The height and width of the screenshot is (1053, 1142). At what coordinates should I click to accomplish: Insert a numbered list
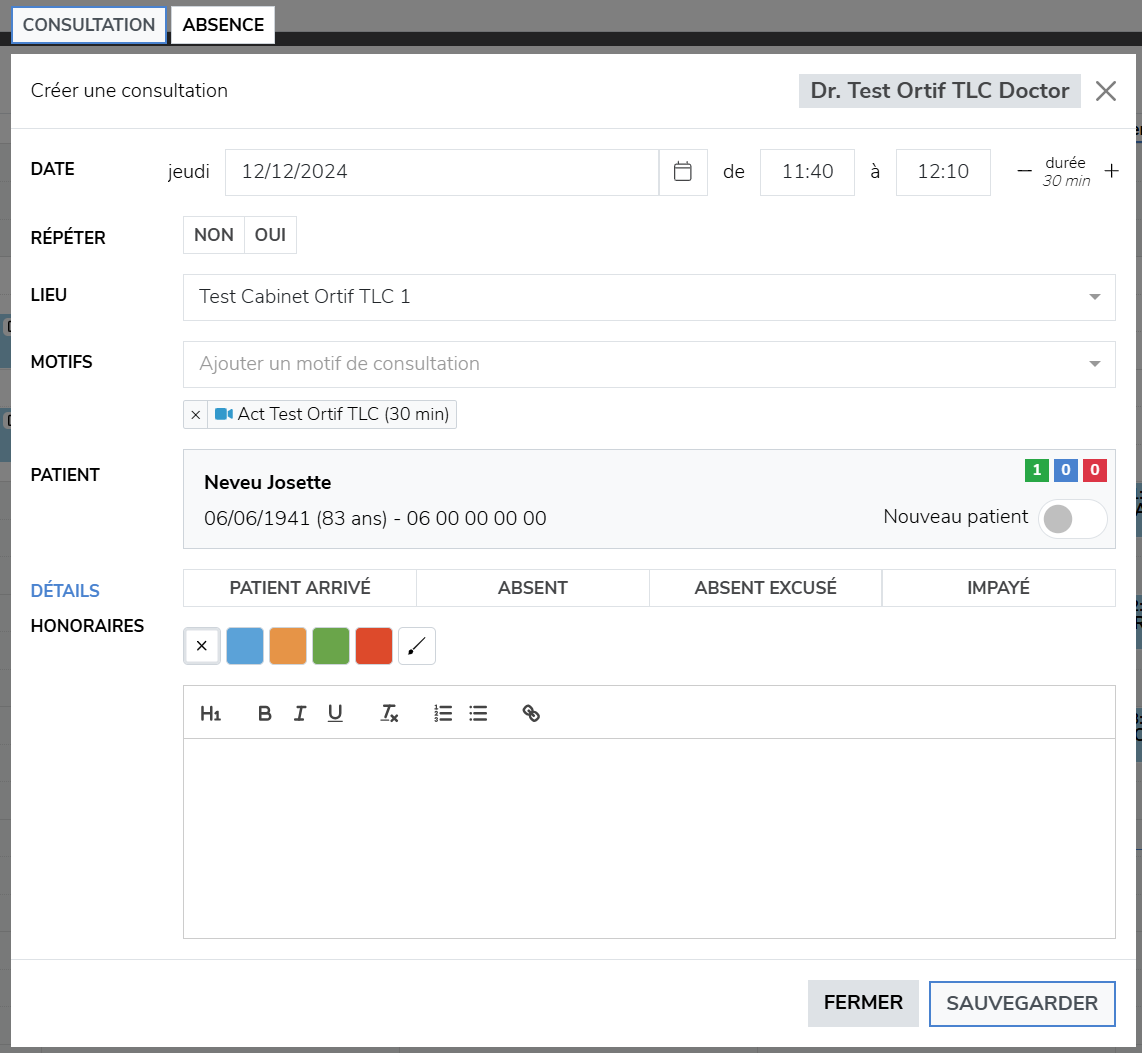[443, 714]
